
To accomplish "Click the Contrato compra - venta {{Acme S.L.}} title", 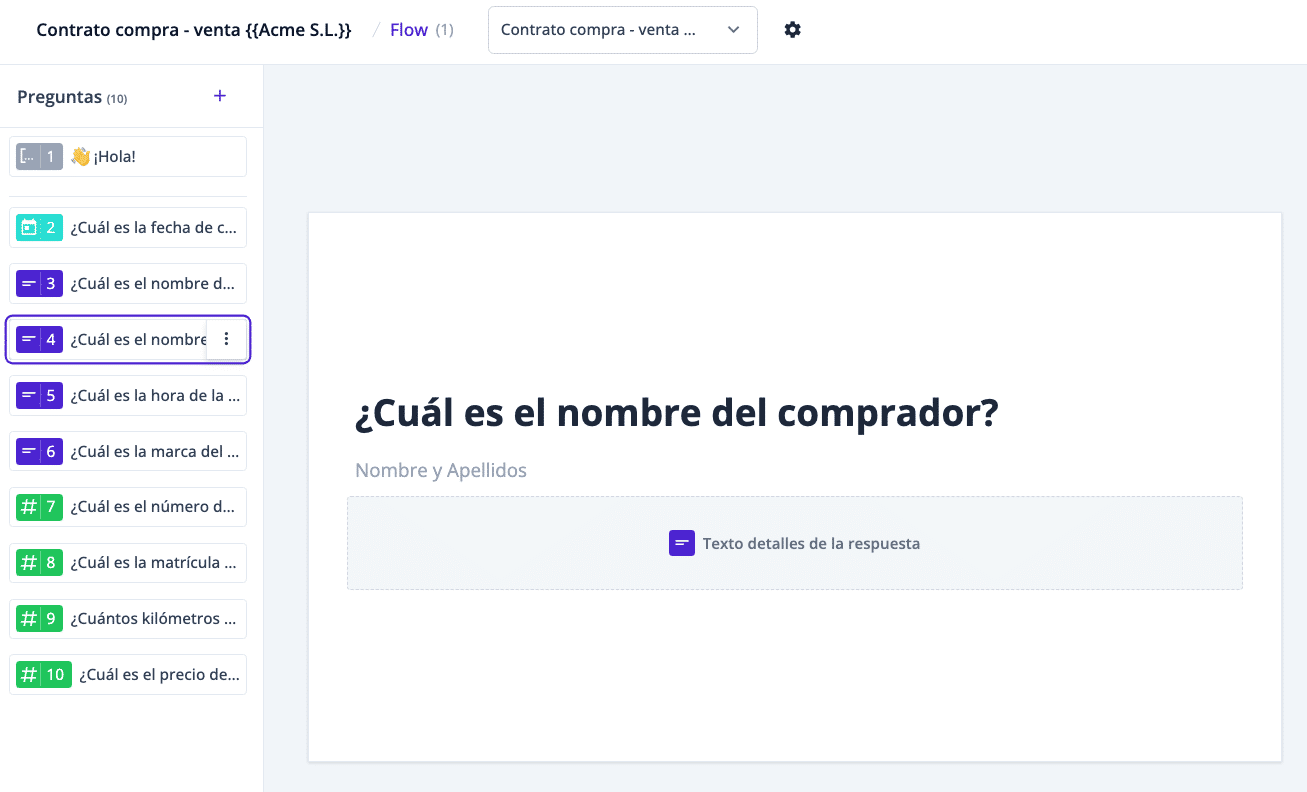I will tap(193, 30).
